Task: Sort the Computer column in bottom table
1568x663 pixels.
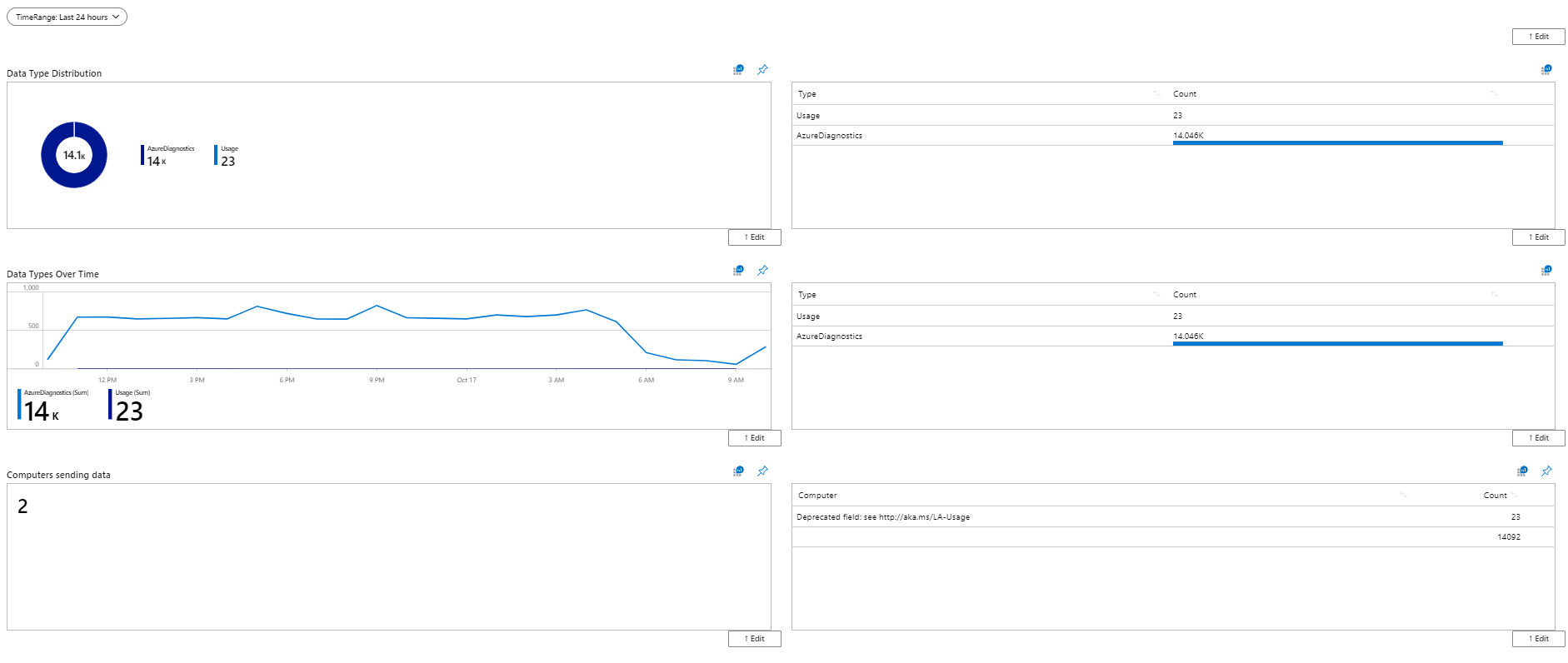Action: click(1403, 496)
